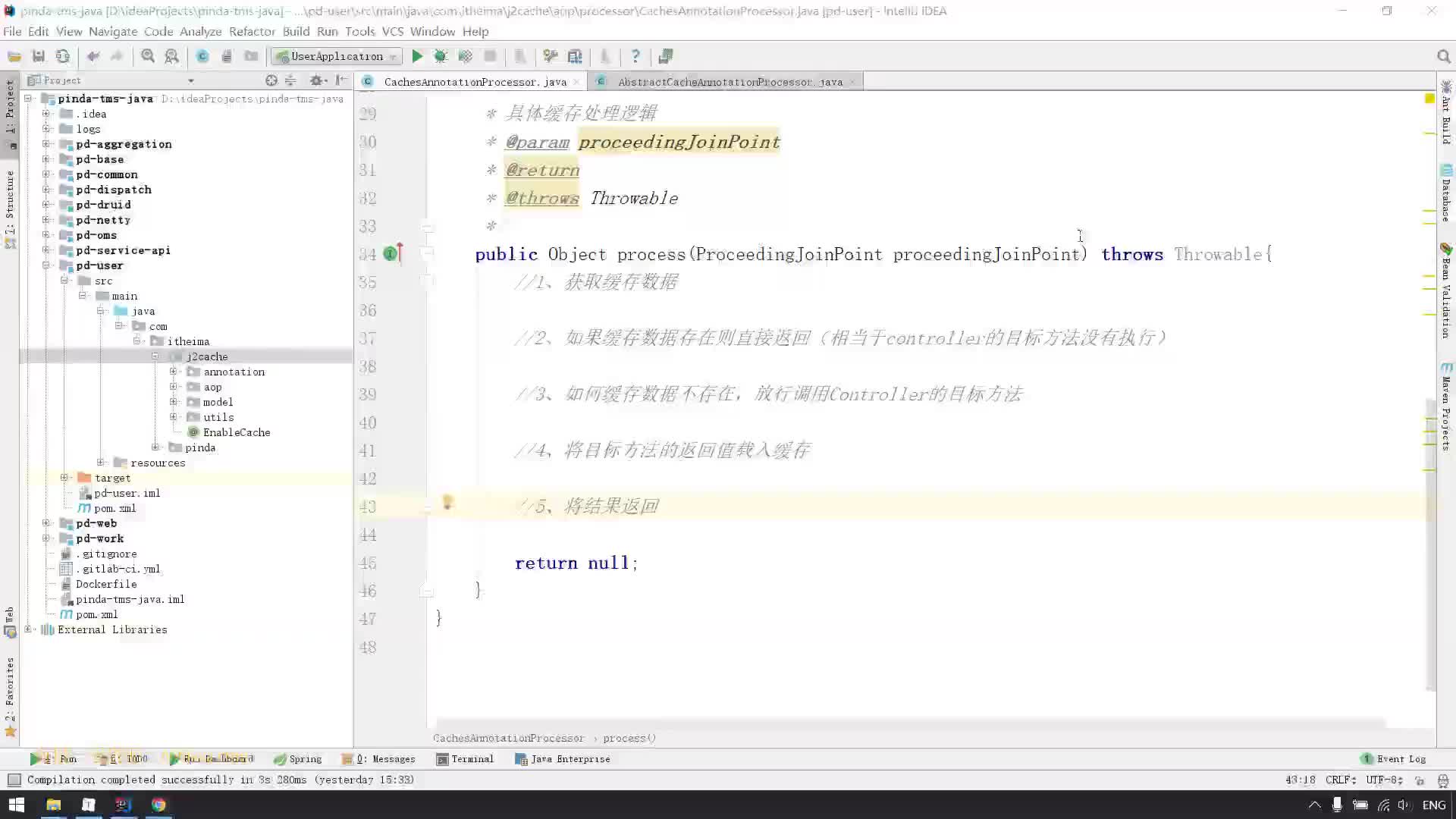Start debugging with the bug icon
The image size is (1456, 819).
tap(441, 56)
